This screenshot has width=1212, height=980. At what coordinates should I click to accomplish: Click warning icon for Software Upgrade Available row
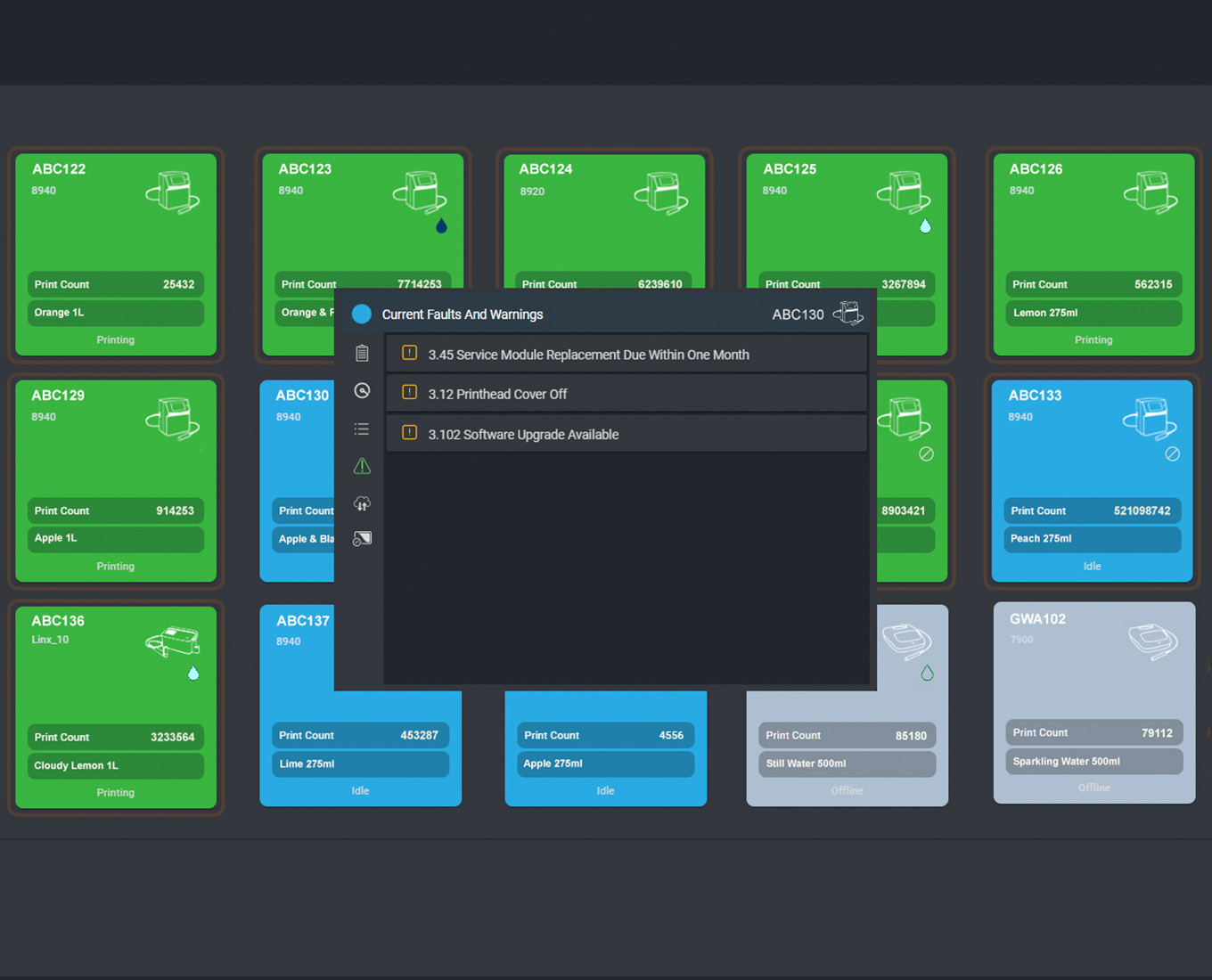[409, 433]
